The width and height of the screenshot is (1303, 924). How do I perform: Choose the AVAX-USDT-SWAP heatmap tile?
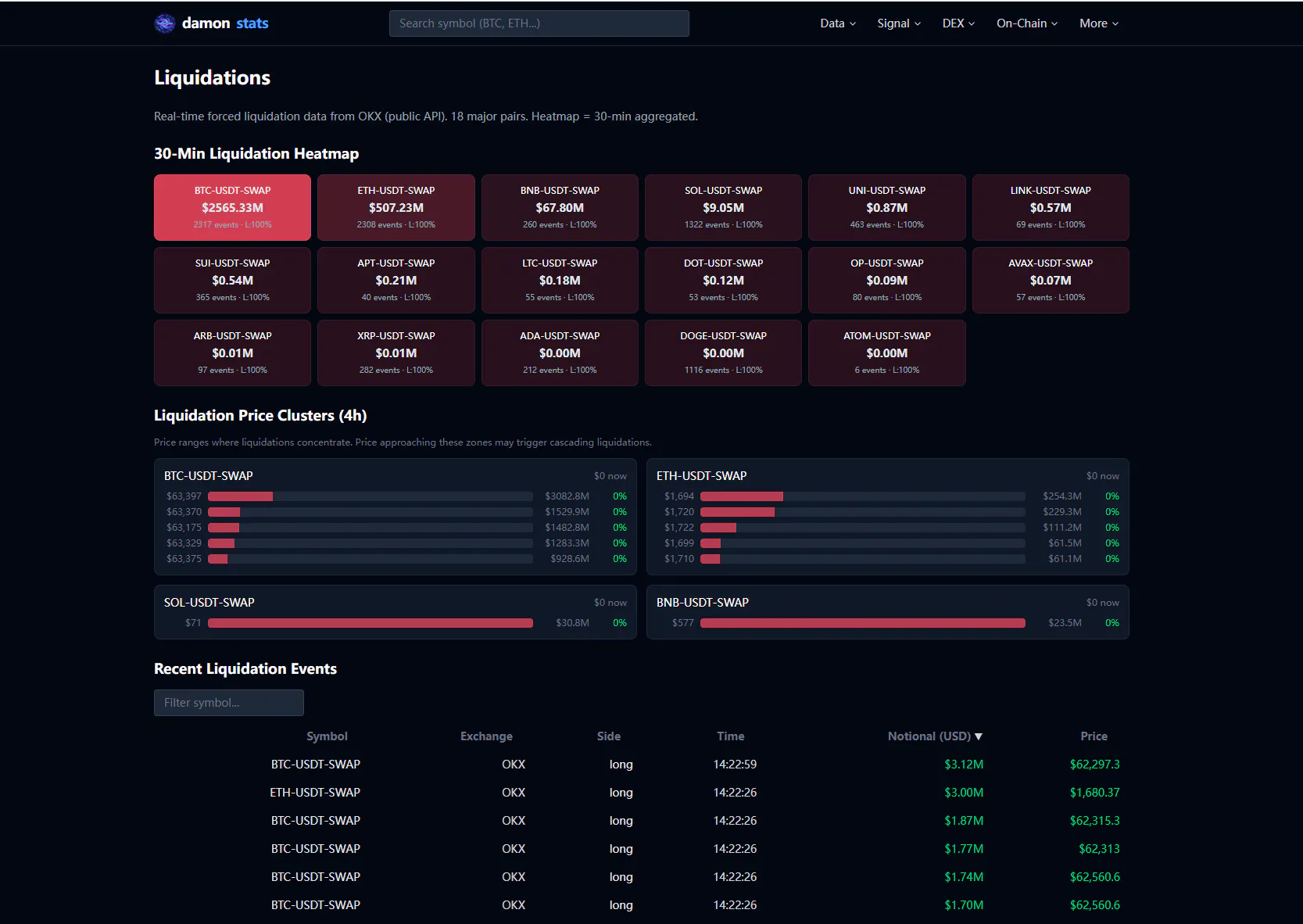click(1051, 280)
